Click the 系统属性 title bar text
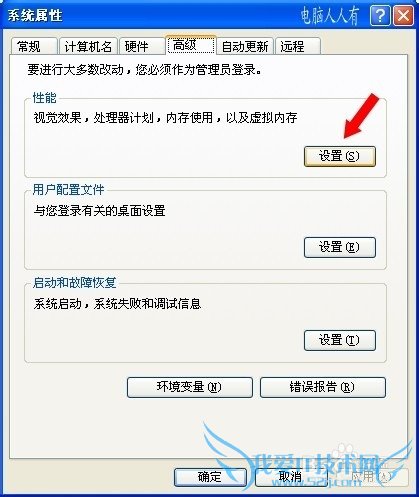419x497 pixels. [35, 16]
